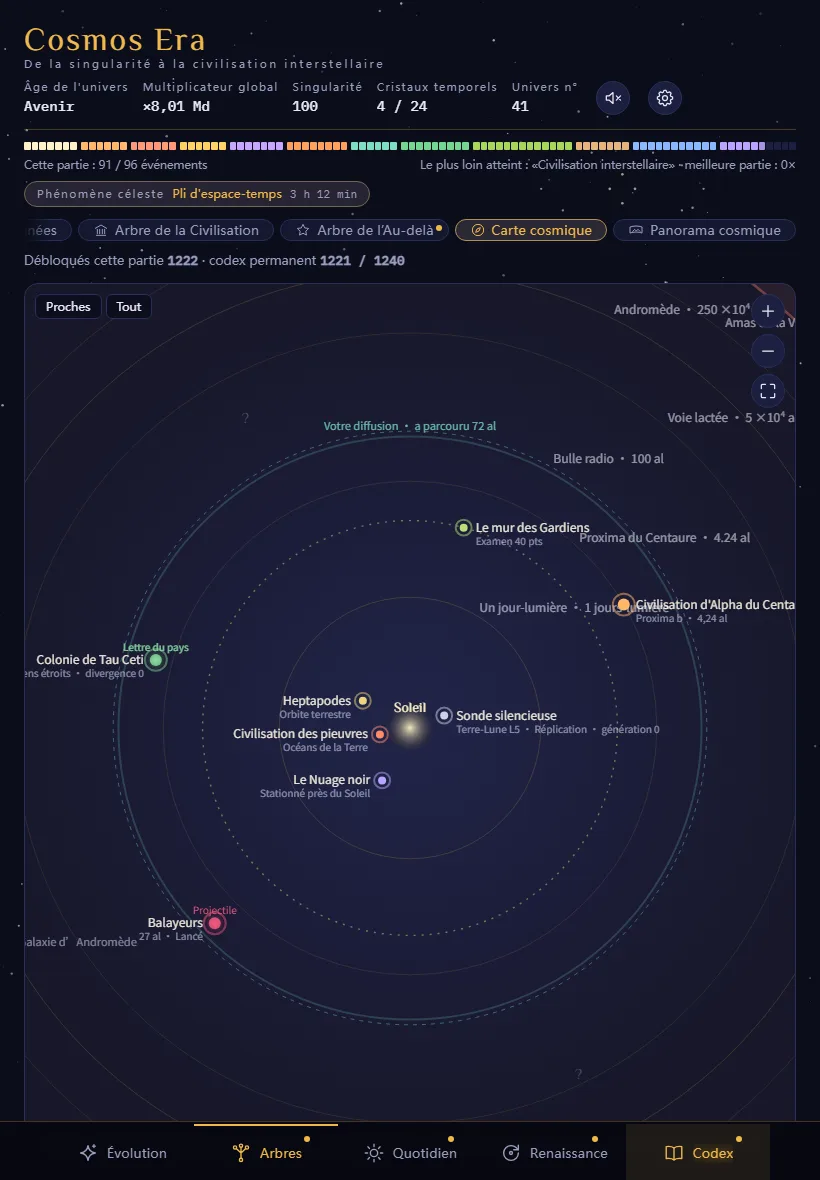Screen dimensions: 820x1180
Task: Open the Phénomène céleste Pli d'espace-temps pill
Action: point(197,194)
